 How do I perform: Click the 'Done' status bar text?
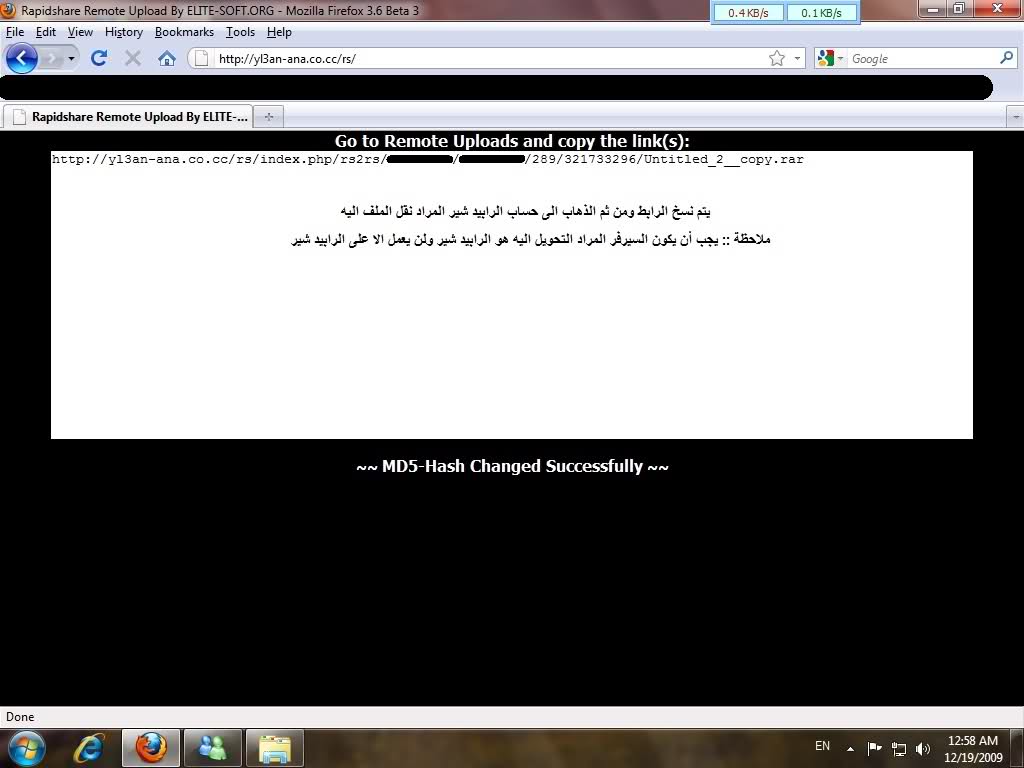click(20, 717)
